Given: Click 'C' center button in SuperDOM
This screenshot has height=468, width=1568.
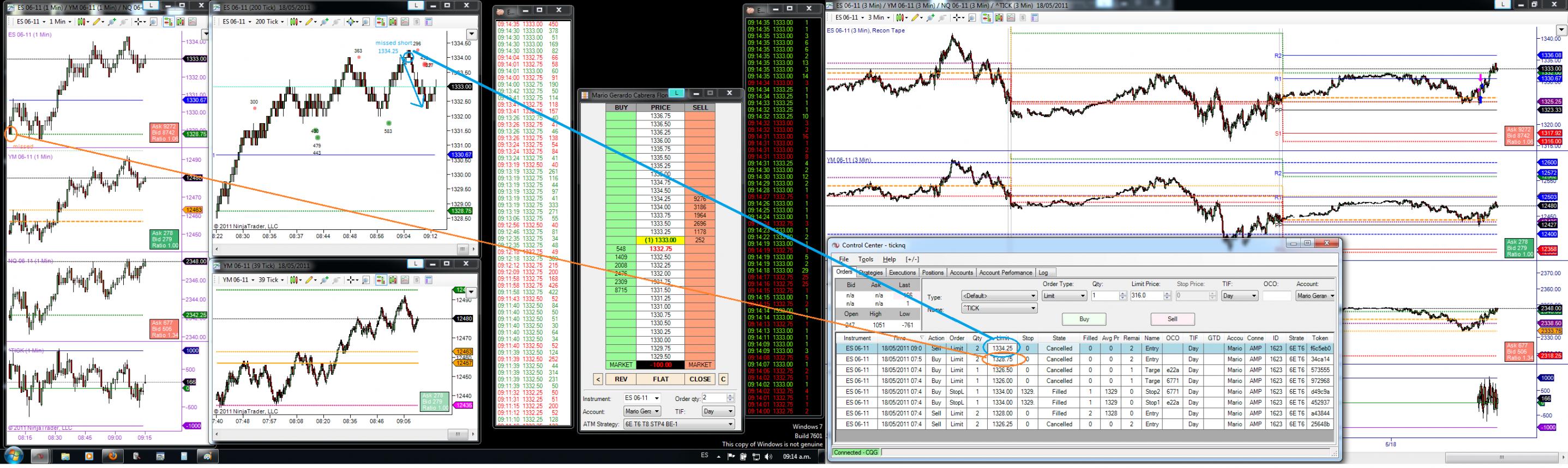Looking at the screenshot, I should (x=724, y=379).
